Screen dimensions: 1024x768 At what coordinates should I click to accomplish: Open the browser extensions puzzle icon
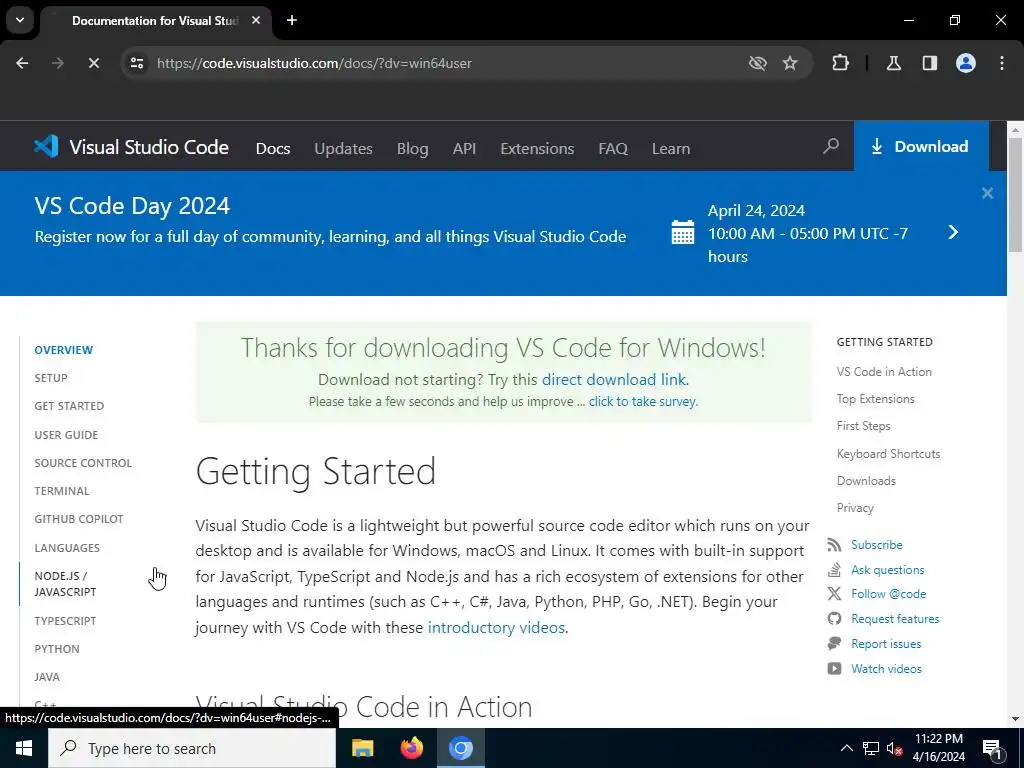(840, 63)
